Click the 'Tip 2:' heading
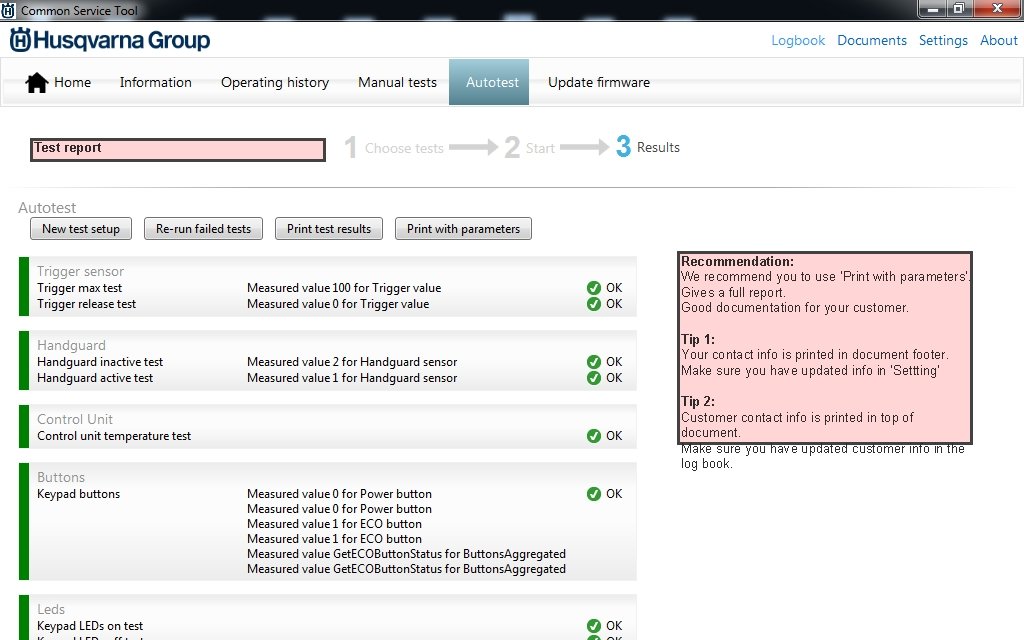Screen dimensions: 1024x640 (x=697, y=402)
